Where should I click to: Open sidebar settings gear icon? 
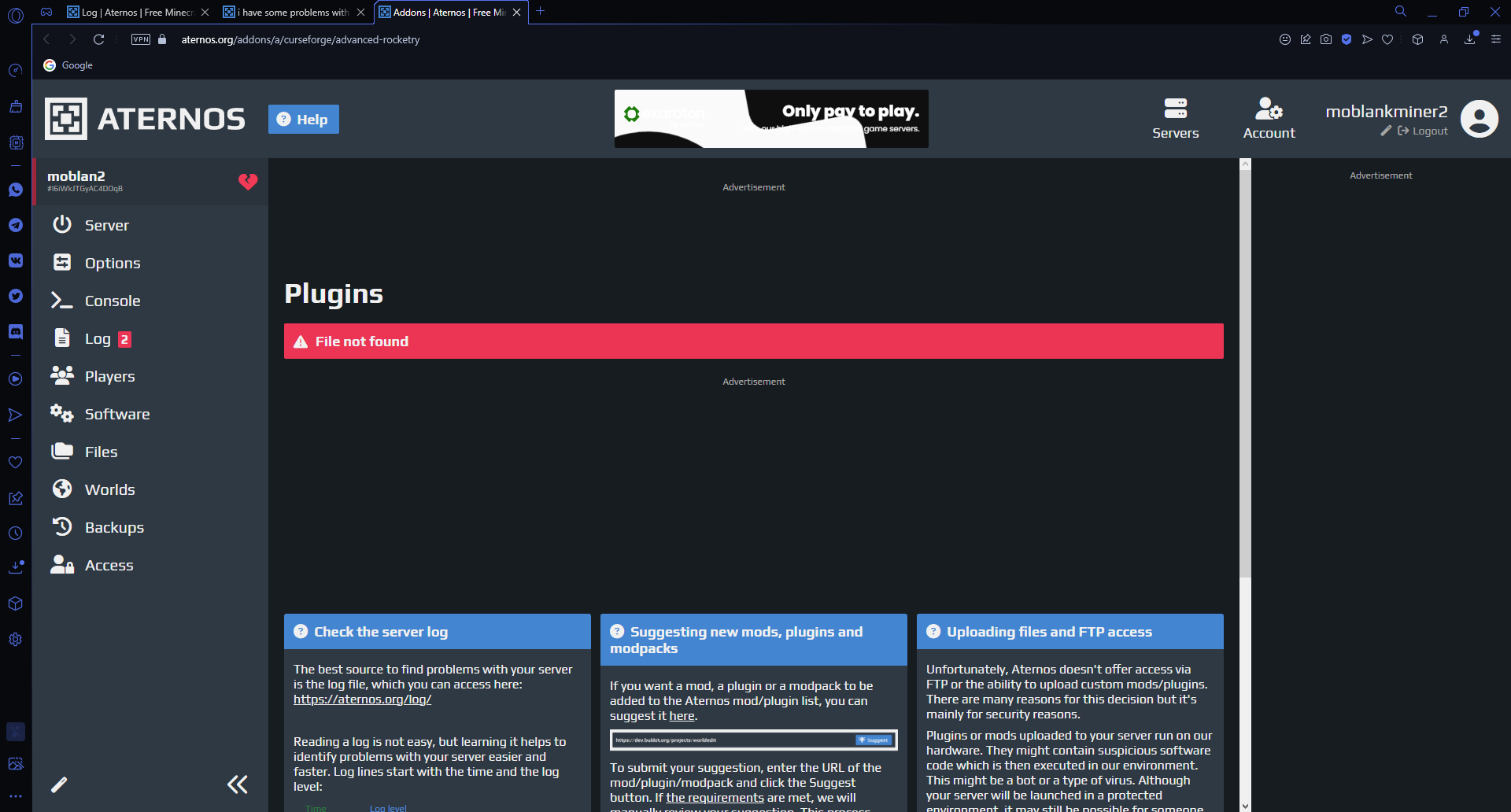point(16,640)
